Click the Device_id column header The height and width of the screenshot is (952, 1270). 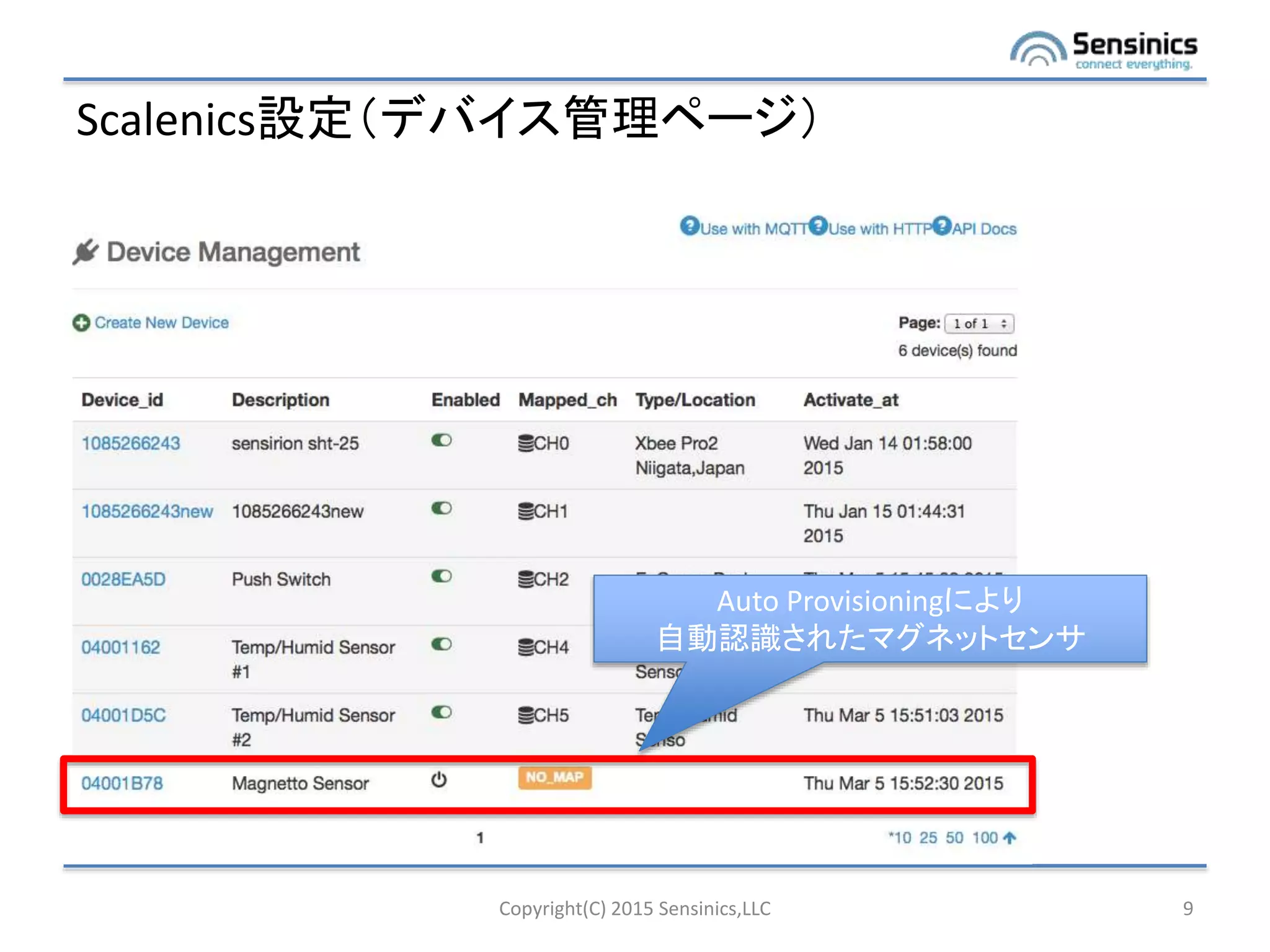pyautogui.click(x=122, y=400)
